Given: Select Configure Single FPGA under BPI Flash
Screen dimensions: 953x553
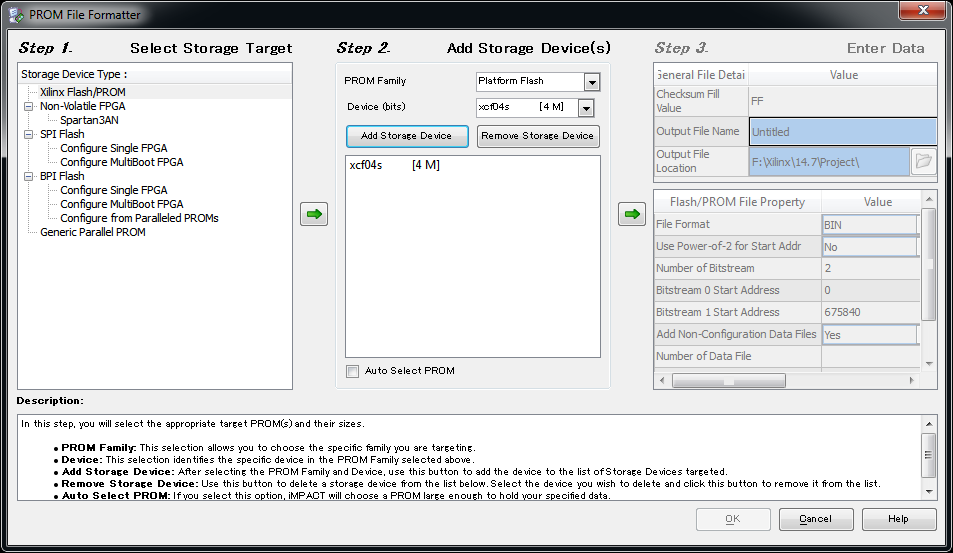Looking at the screenshot, I should point(114,190).
